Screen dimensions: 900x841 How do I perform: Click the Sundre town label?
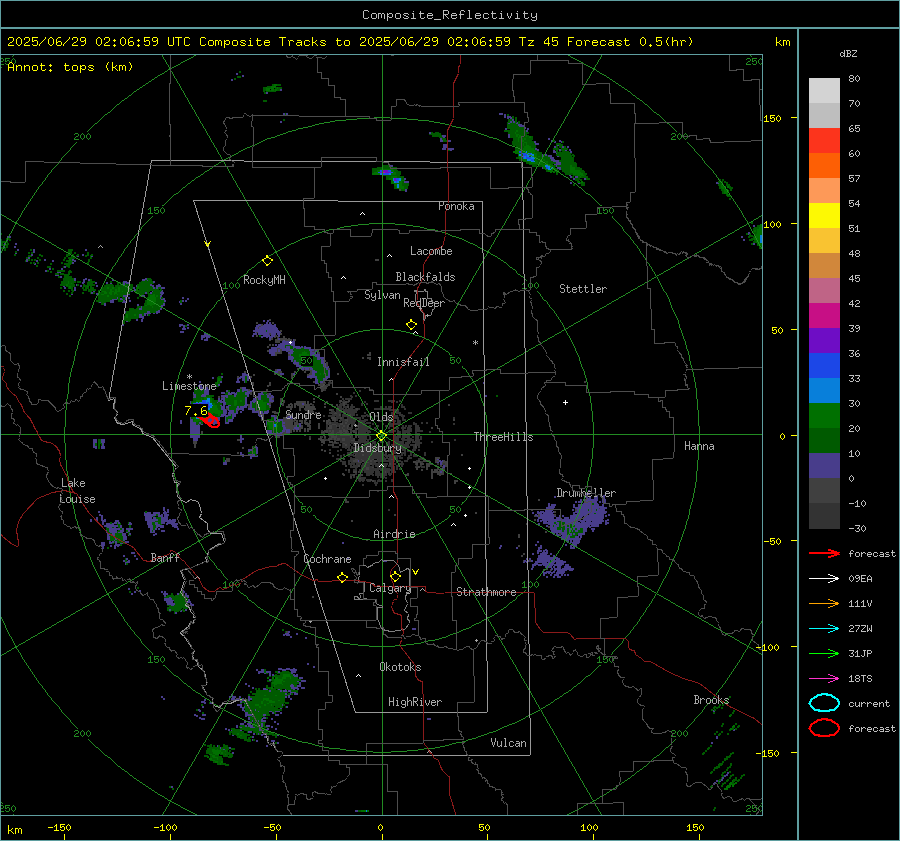point(303,414)
